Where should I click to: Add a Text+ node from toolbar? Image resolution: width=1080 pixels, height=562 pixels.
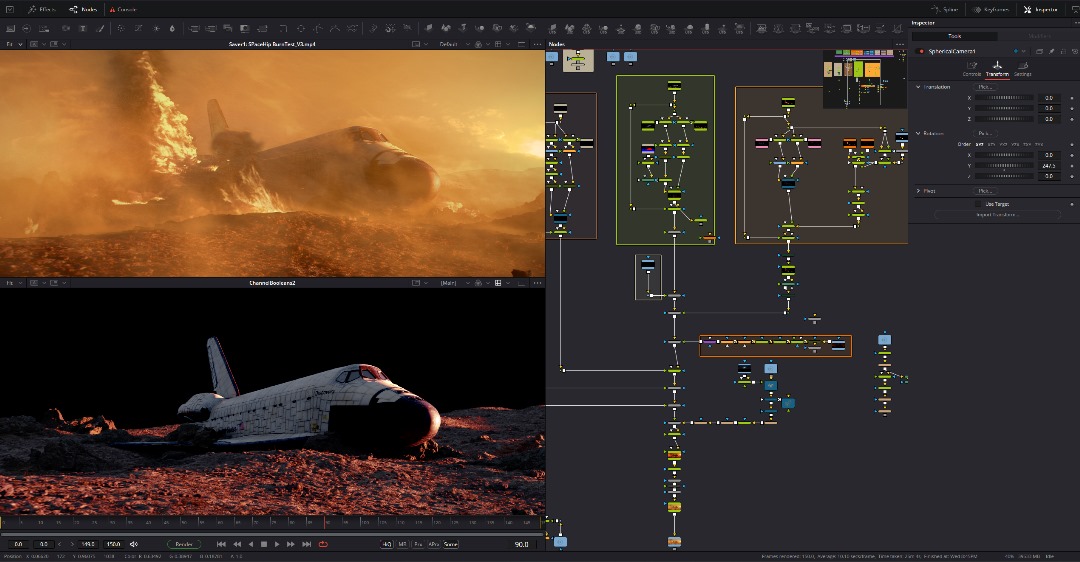[x=83, y=28]
